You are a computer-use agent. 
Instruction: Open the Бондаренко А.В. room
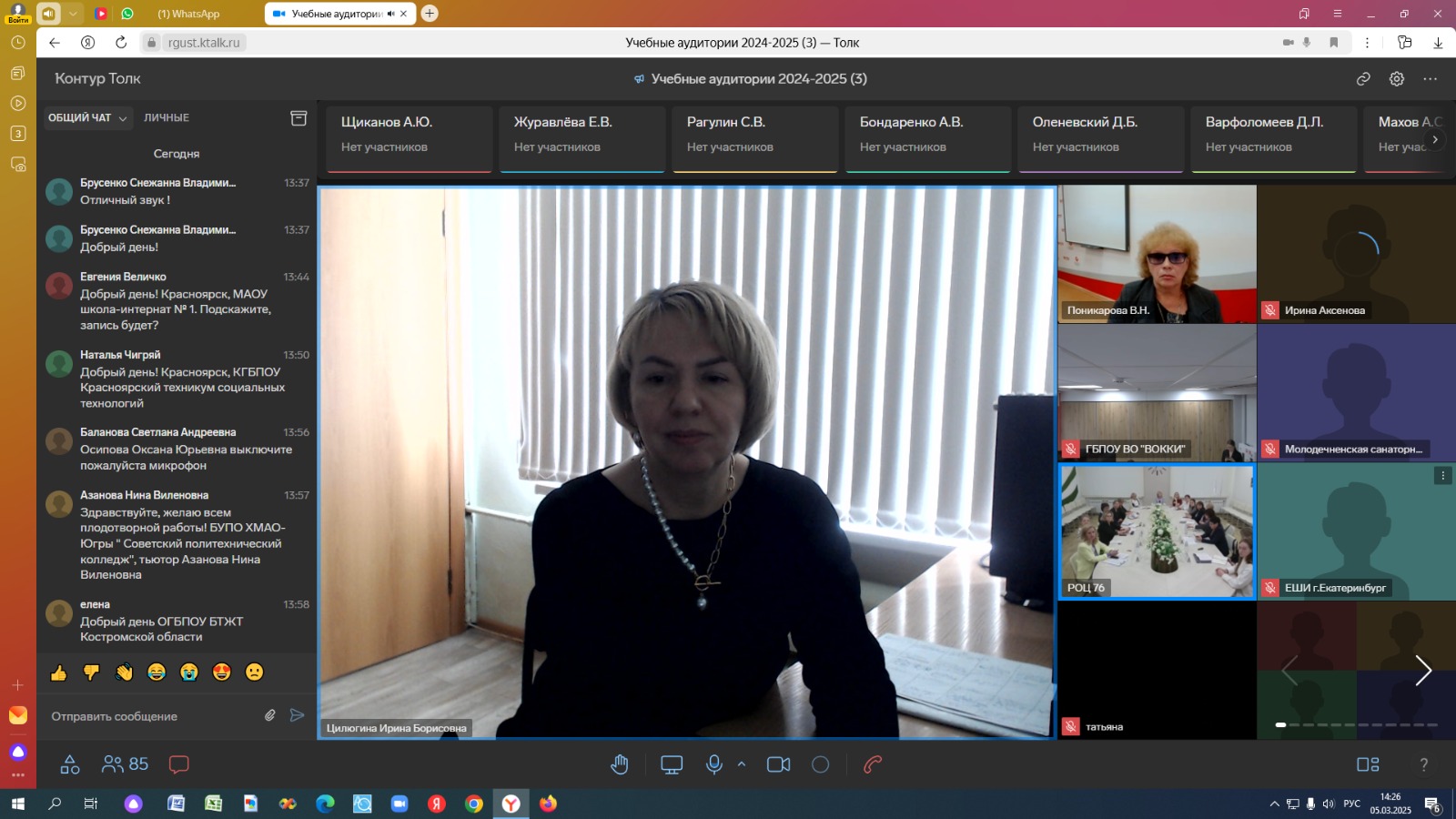927,135
